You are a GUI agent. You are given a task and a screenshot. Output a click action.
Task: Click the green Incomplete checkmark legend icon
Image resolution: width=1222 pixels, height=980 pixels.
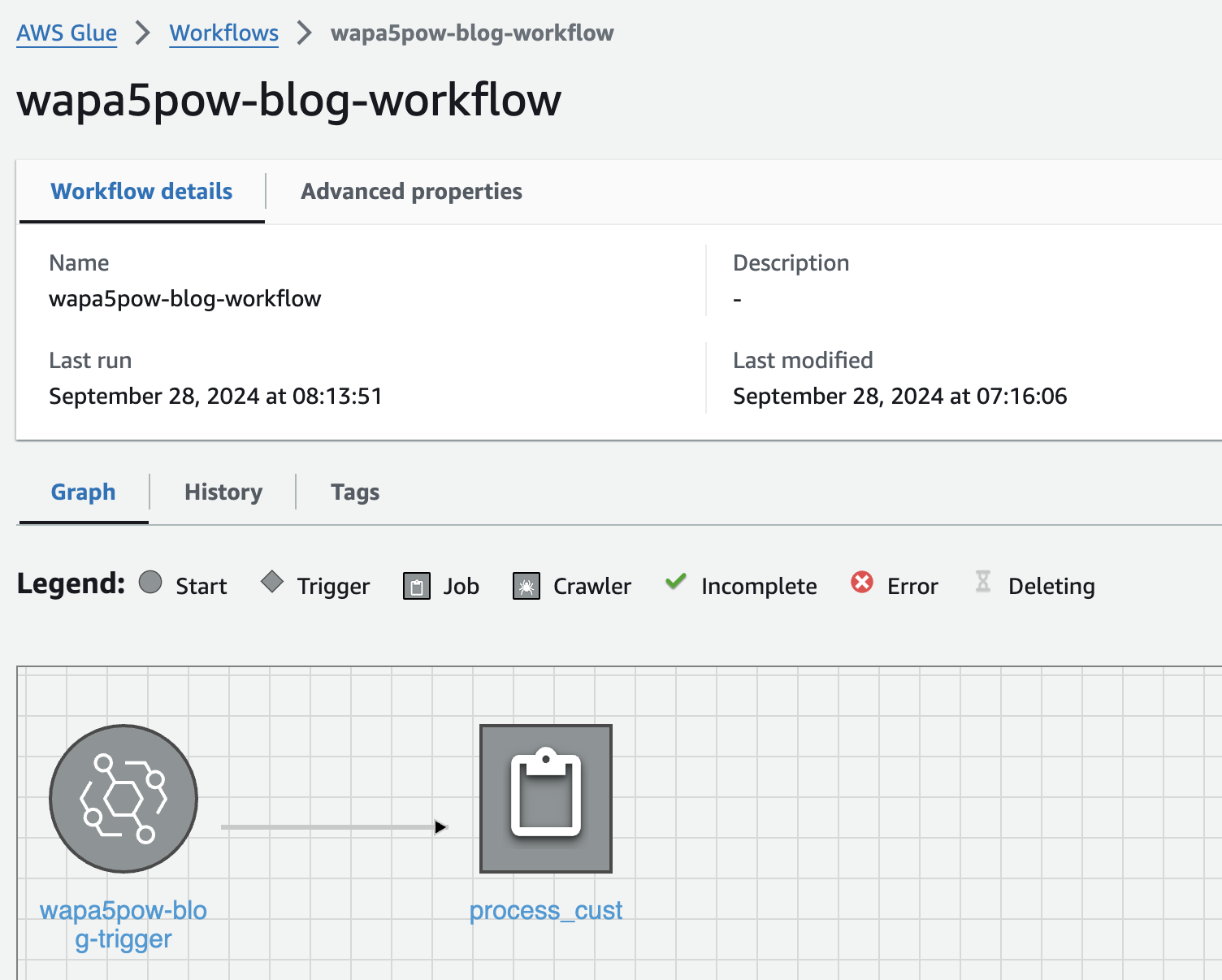coord(676,581)
